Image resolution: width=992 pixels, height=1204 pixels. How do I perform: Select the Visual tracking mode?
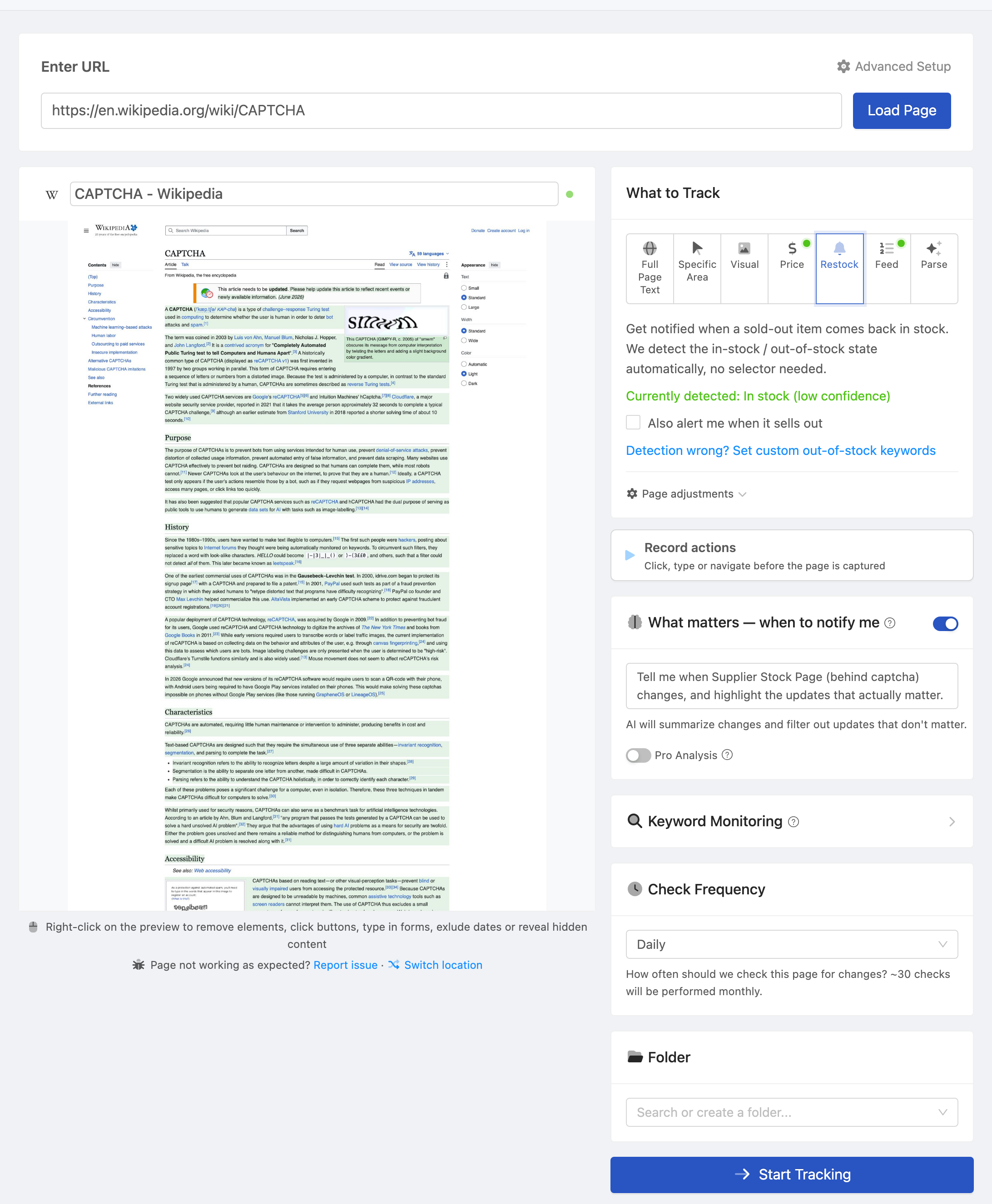(x=744, y=268)
